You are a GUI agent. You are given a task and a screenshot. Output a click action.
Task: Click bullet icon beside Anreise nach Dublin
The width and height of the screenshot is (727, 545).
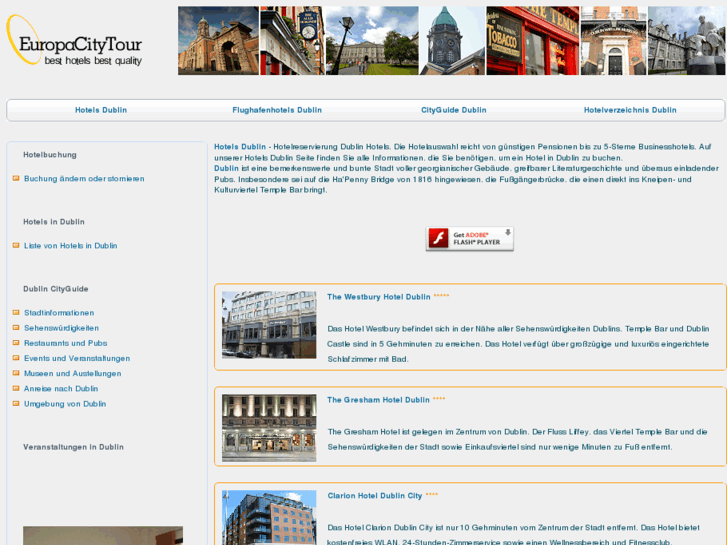click(x=16, y=388)
